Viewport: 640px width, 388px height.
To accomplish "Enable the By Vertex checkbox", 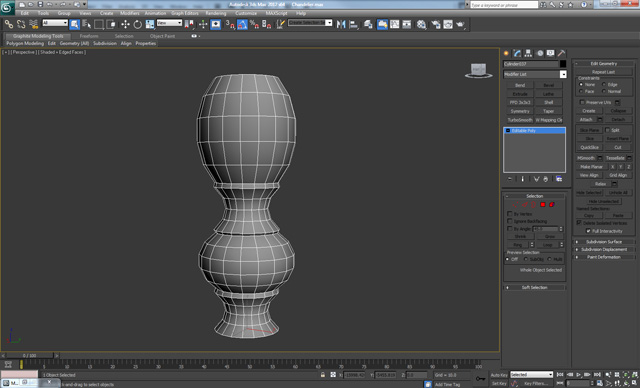I will pyautogui.click(x=510, y=214).
